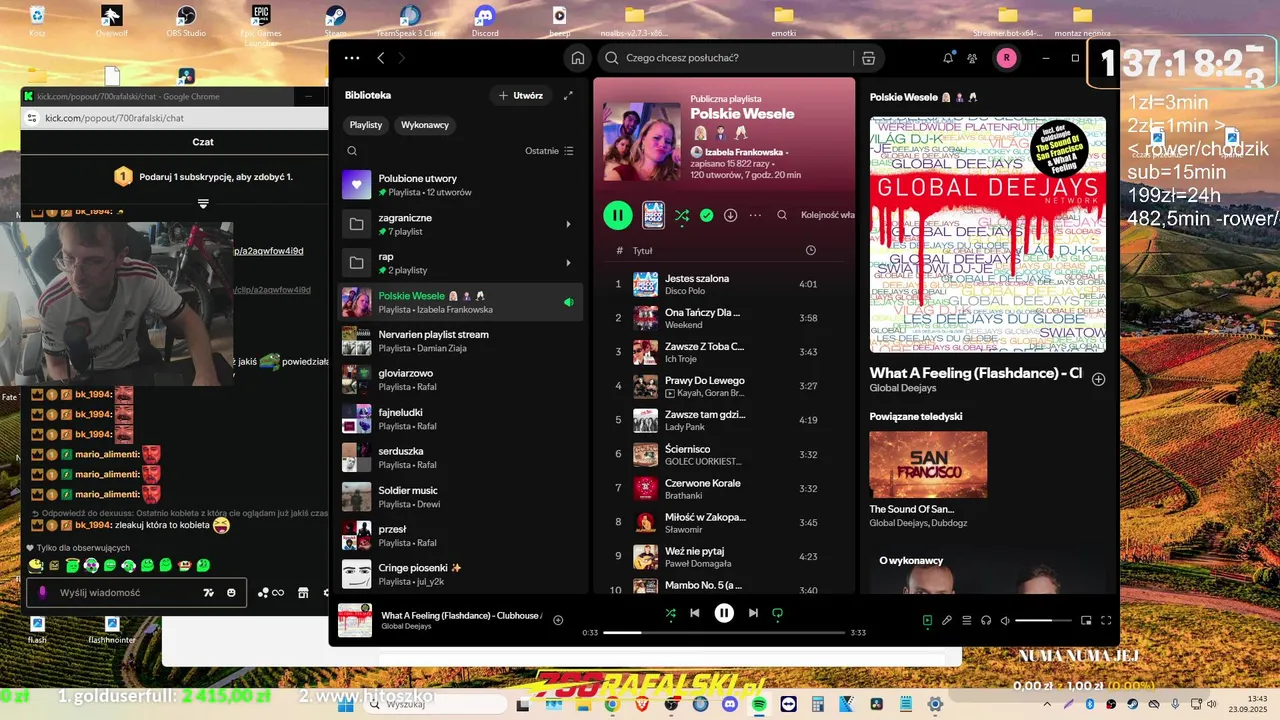This screenshot has height=720, width=1280.
Task: Toggle shuffle in the bottom player bar
Action: (670, 613)
